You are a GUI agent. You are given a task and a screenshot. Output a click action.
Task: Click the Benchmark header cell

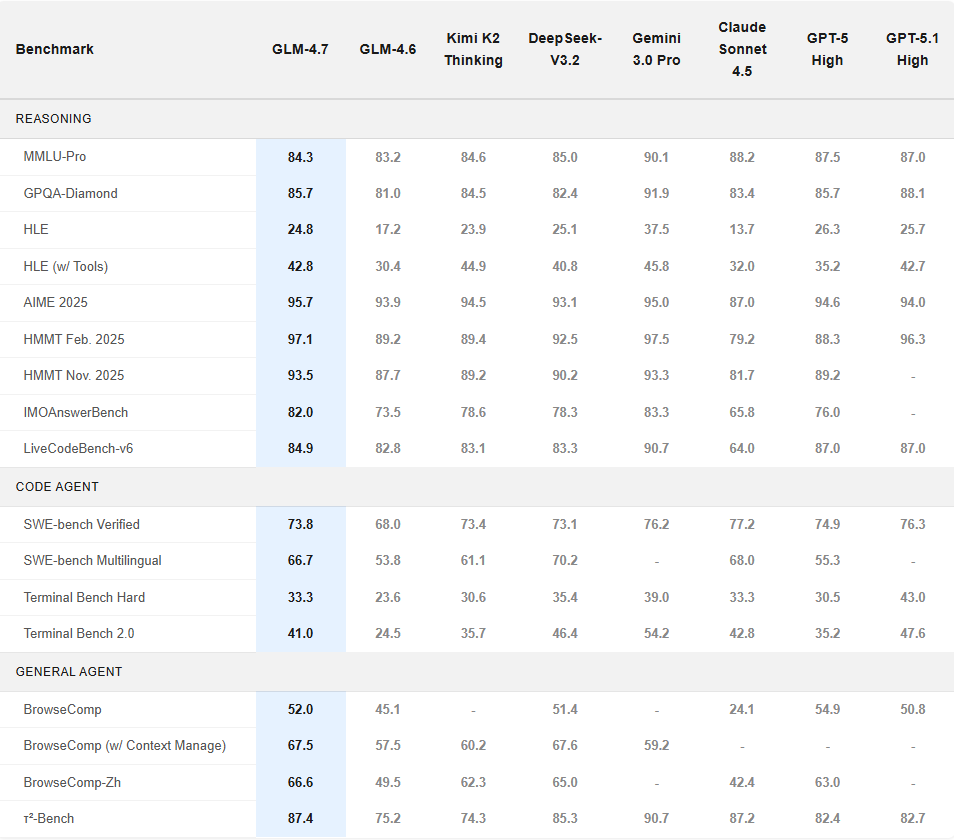click(x=54, y=48)
